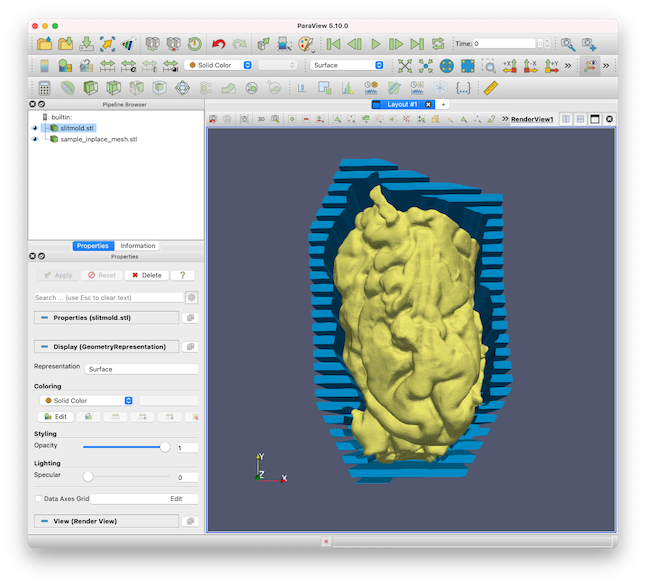Image resolution: width=646 pixels, height=585 pixels.
Task: Open the Calculator filter icon
Action: click(x=44, y=88)
